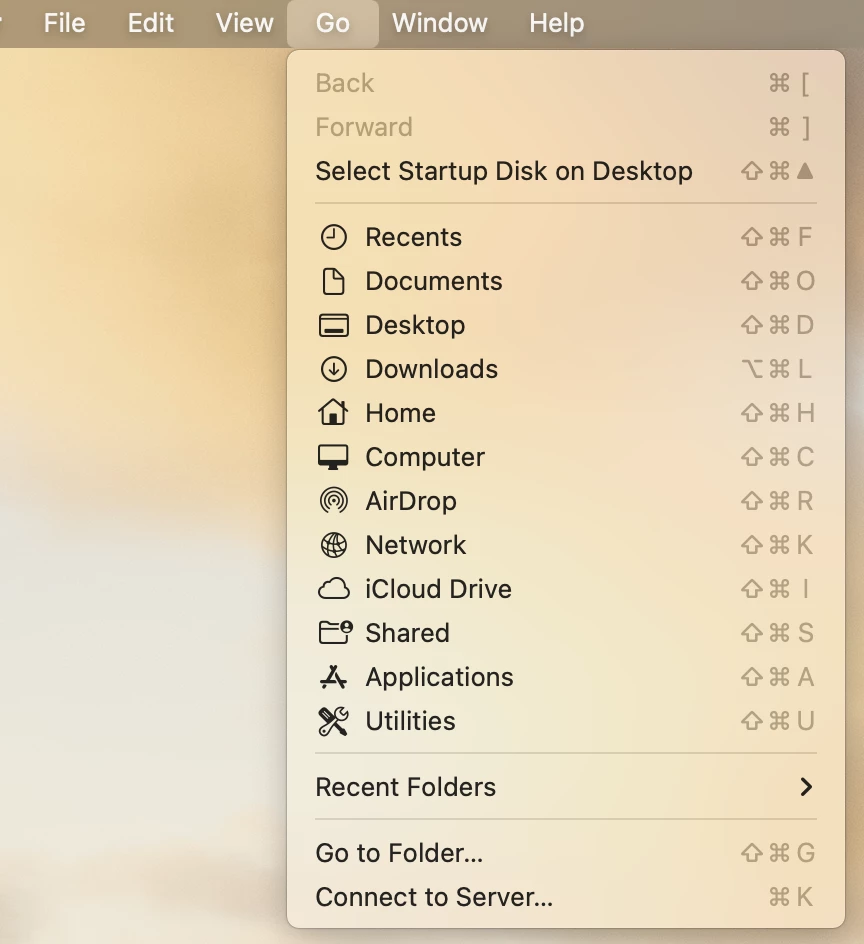Select the Utilities label
864x944 pixels.
click(x=410, y=721)
